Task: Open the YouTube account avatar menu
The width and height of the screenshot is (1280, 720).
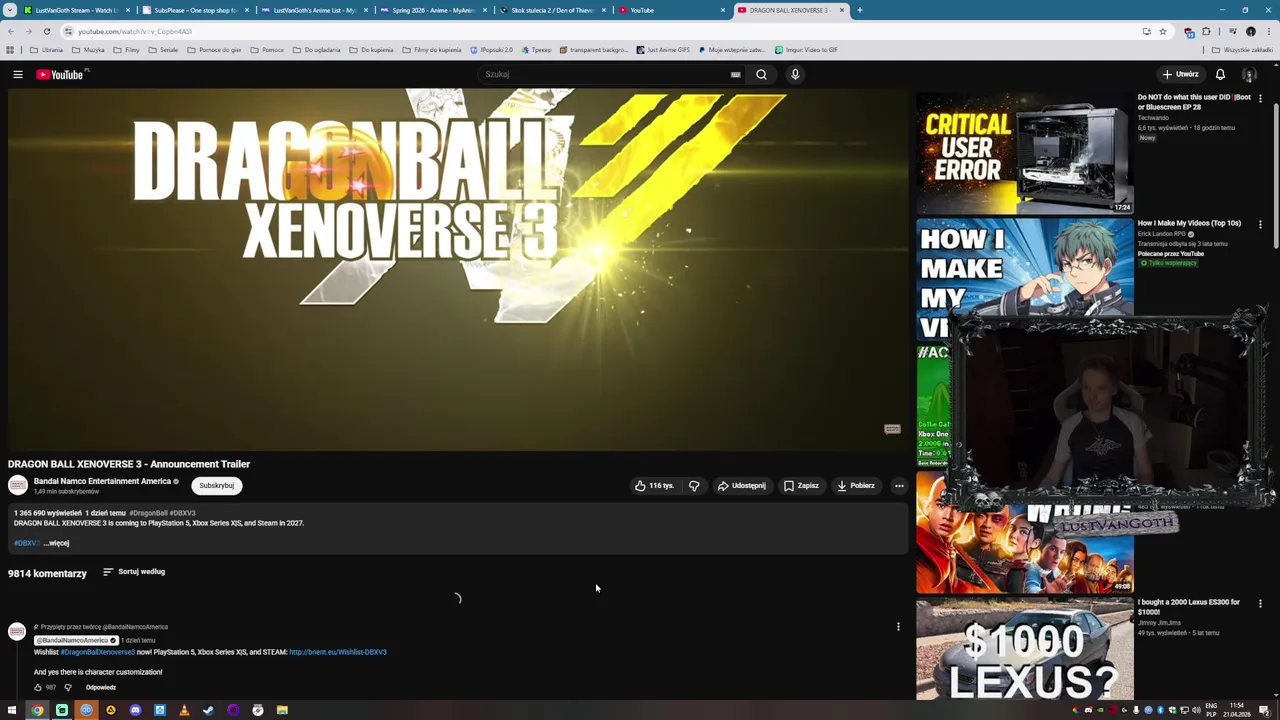Action: tap(1249, 74)
